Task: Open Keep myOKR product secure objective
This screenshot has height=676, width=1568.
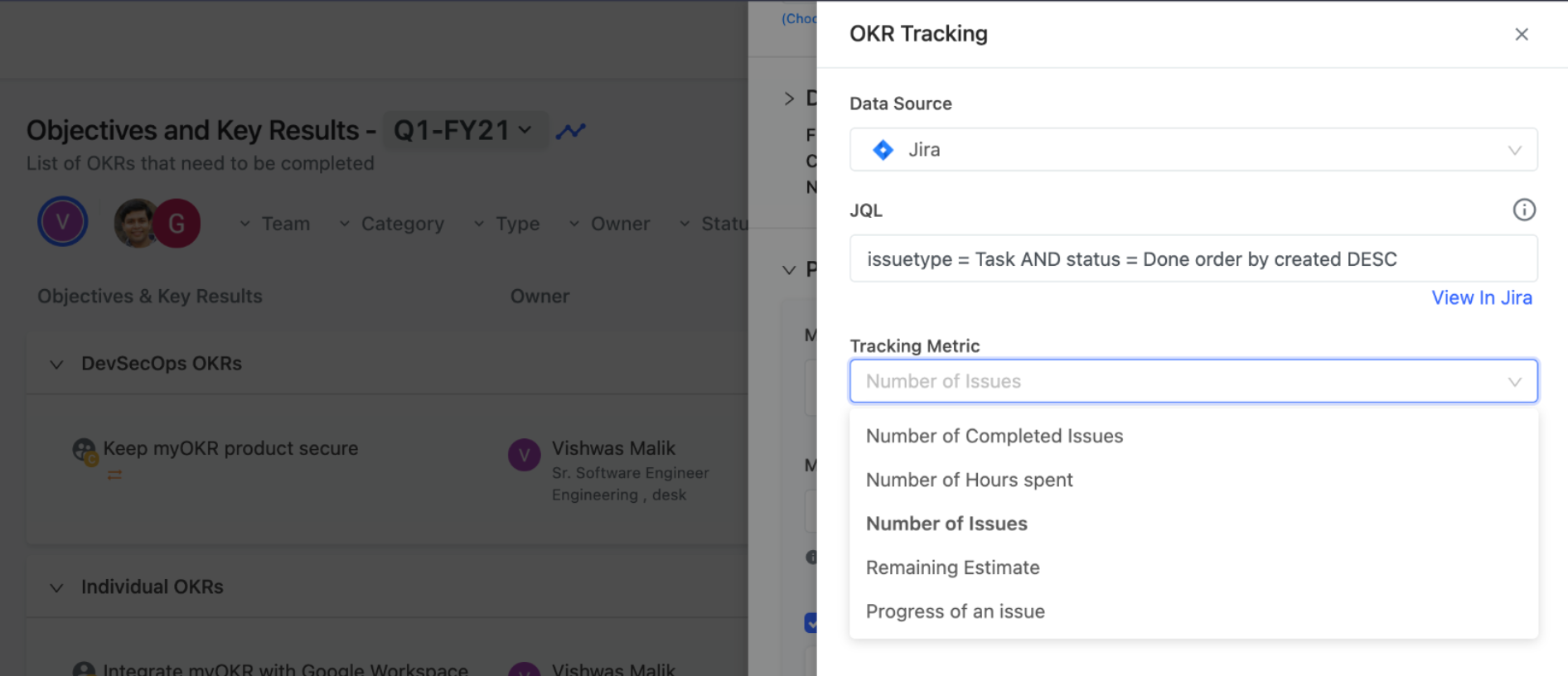Action: [230, 448]
